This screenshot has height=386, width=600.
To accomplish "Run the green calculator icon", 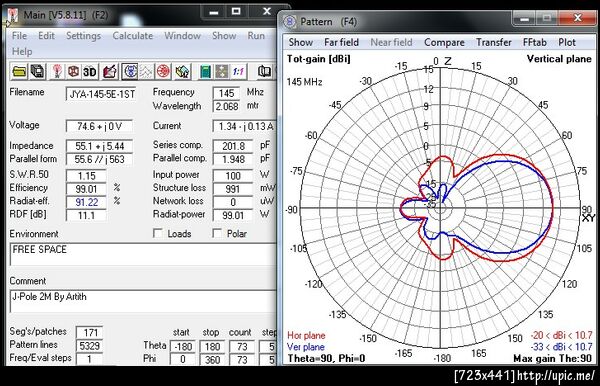I will pos(205,71).
